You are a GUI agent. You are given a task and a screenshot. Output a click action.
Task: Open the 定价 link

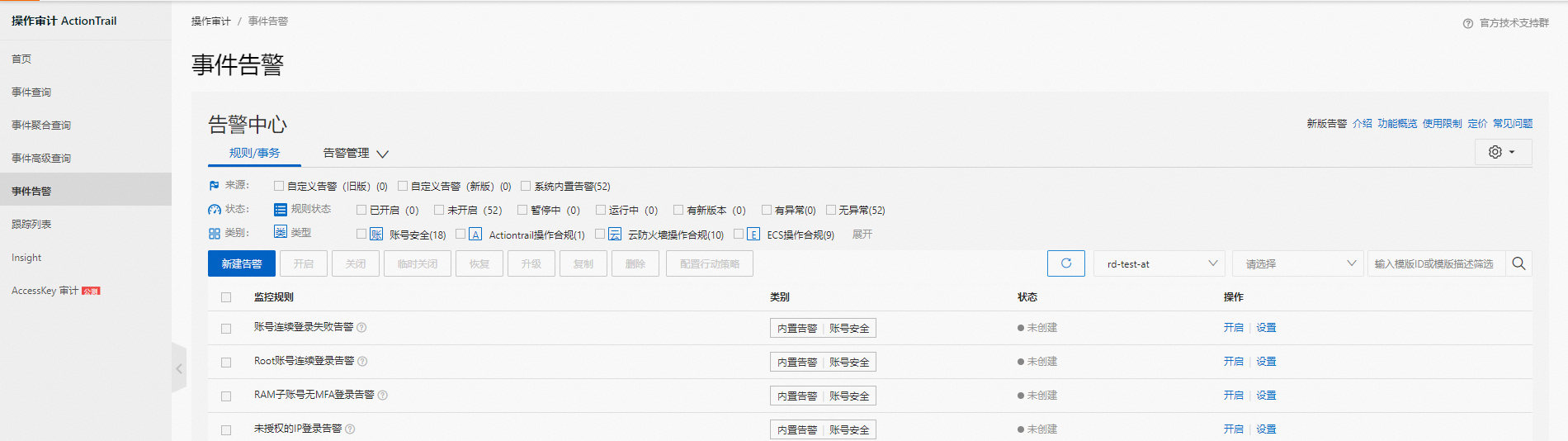1477,124
